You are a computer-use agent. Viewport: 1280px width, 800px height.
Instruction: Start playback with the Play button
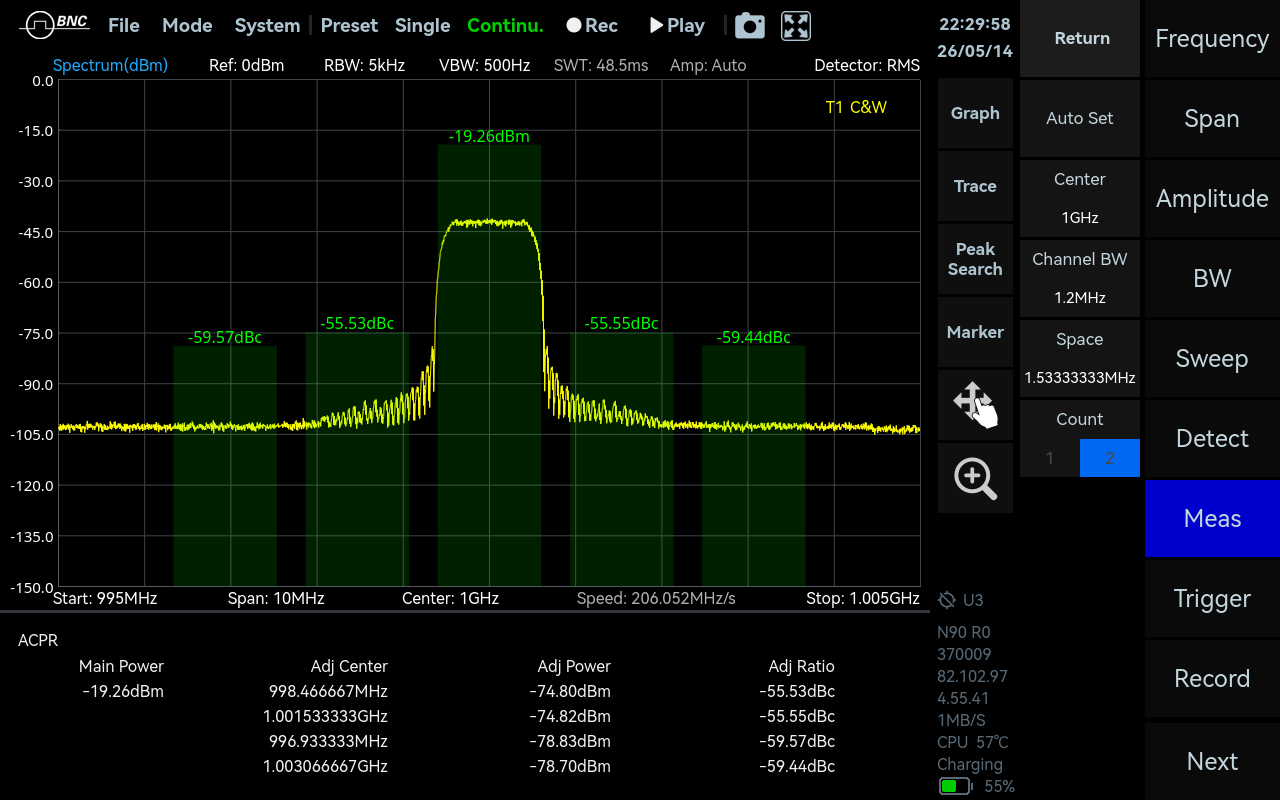point(677,26)
